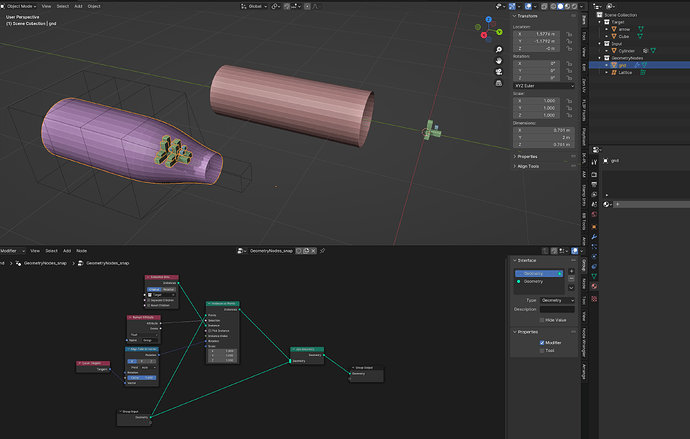
Task: Select solid viewport shading
Action: pos(560,6)
